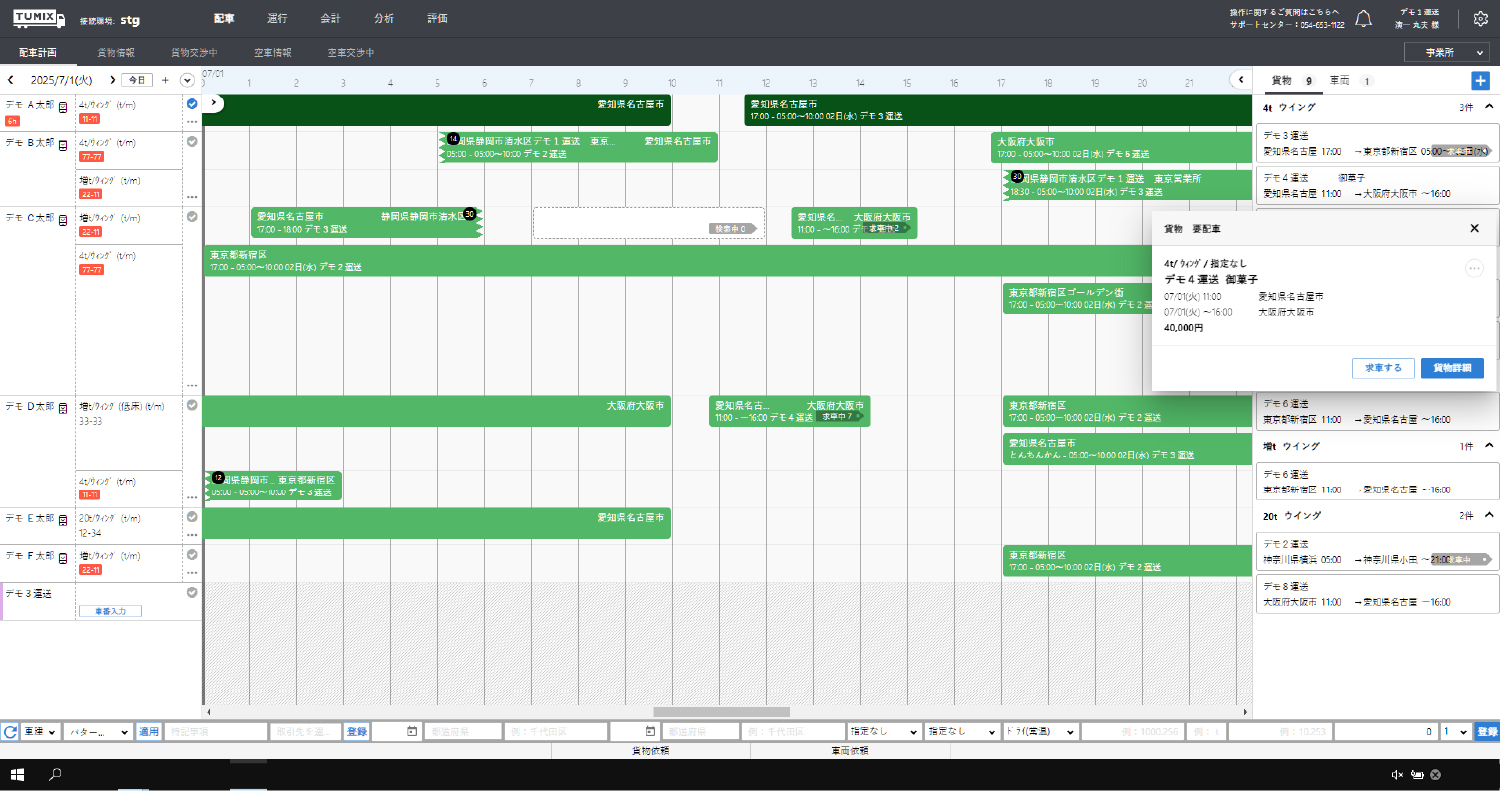Image resolution: width=1500 pixels, height=791 pixels.
Task: Click the blue plus button to add cargo
Action: pyautogui.click(x=1480, y=80)
